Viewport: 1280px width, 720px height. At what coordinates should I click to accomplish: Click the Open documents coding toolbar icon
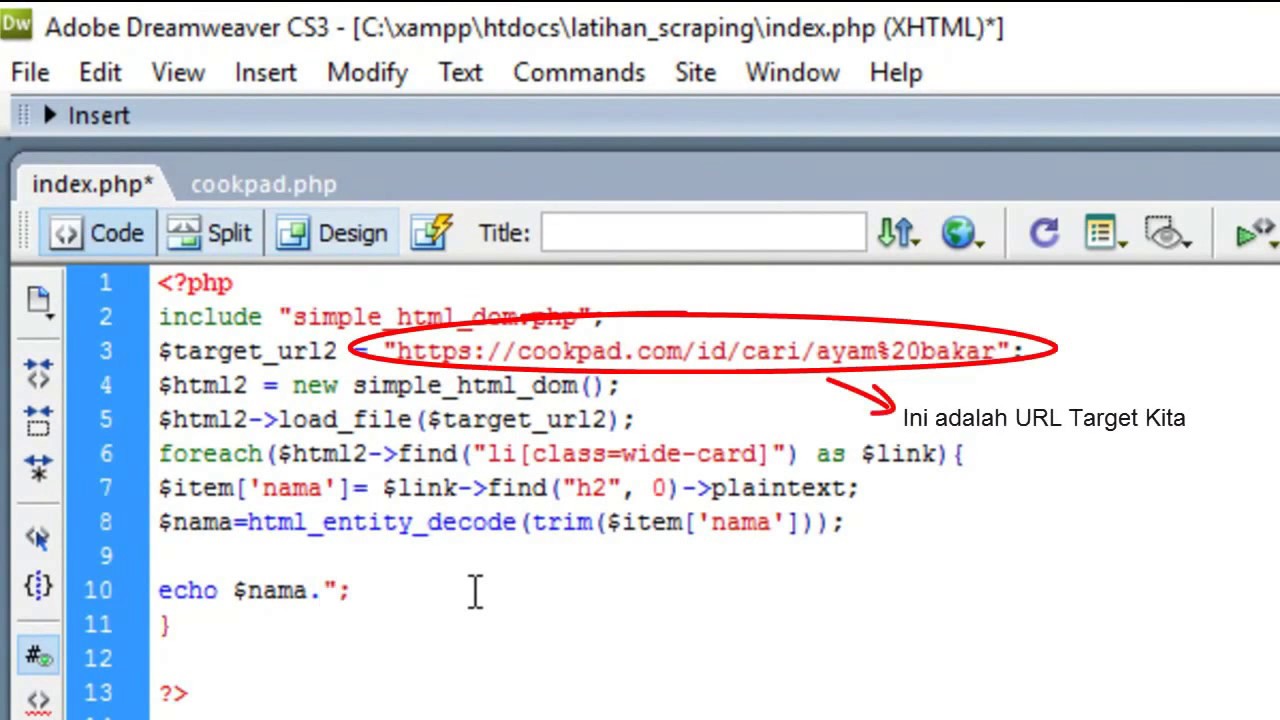[39, 300]
